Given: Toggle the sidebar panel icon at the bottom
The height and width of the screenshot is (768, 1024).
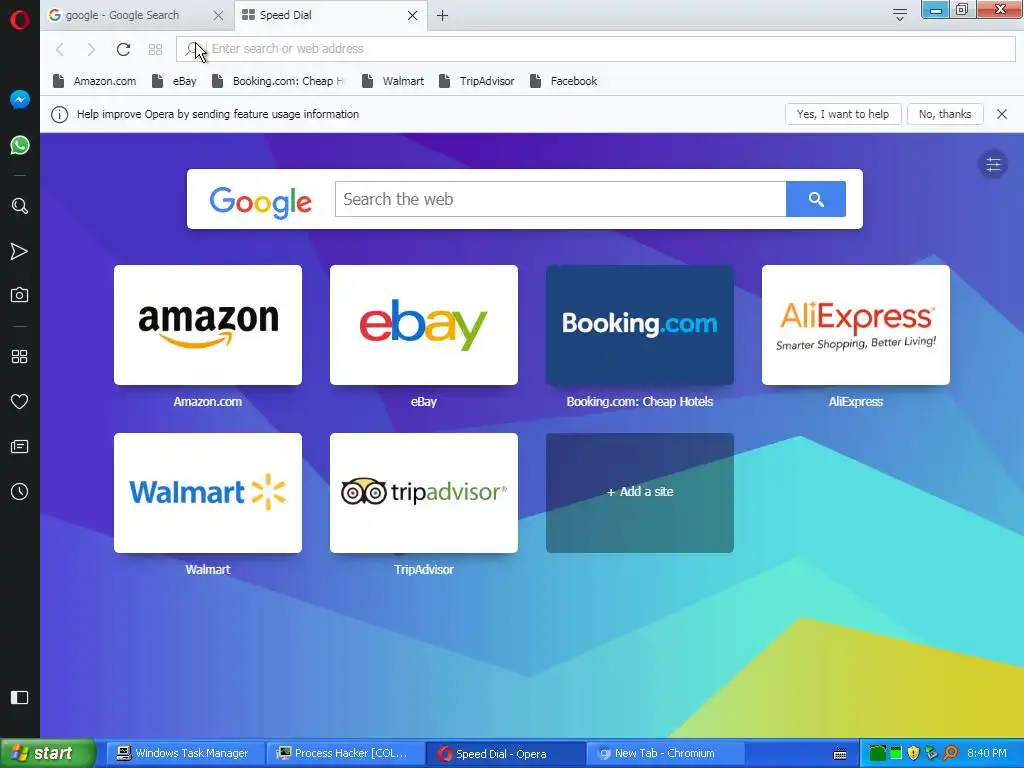Looking at the screenshot, I should pos(20,697).
